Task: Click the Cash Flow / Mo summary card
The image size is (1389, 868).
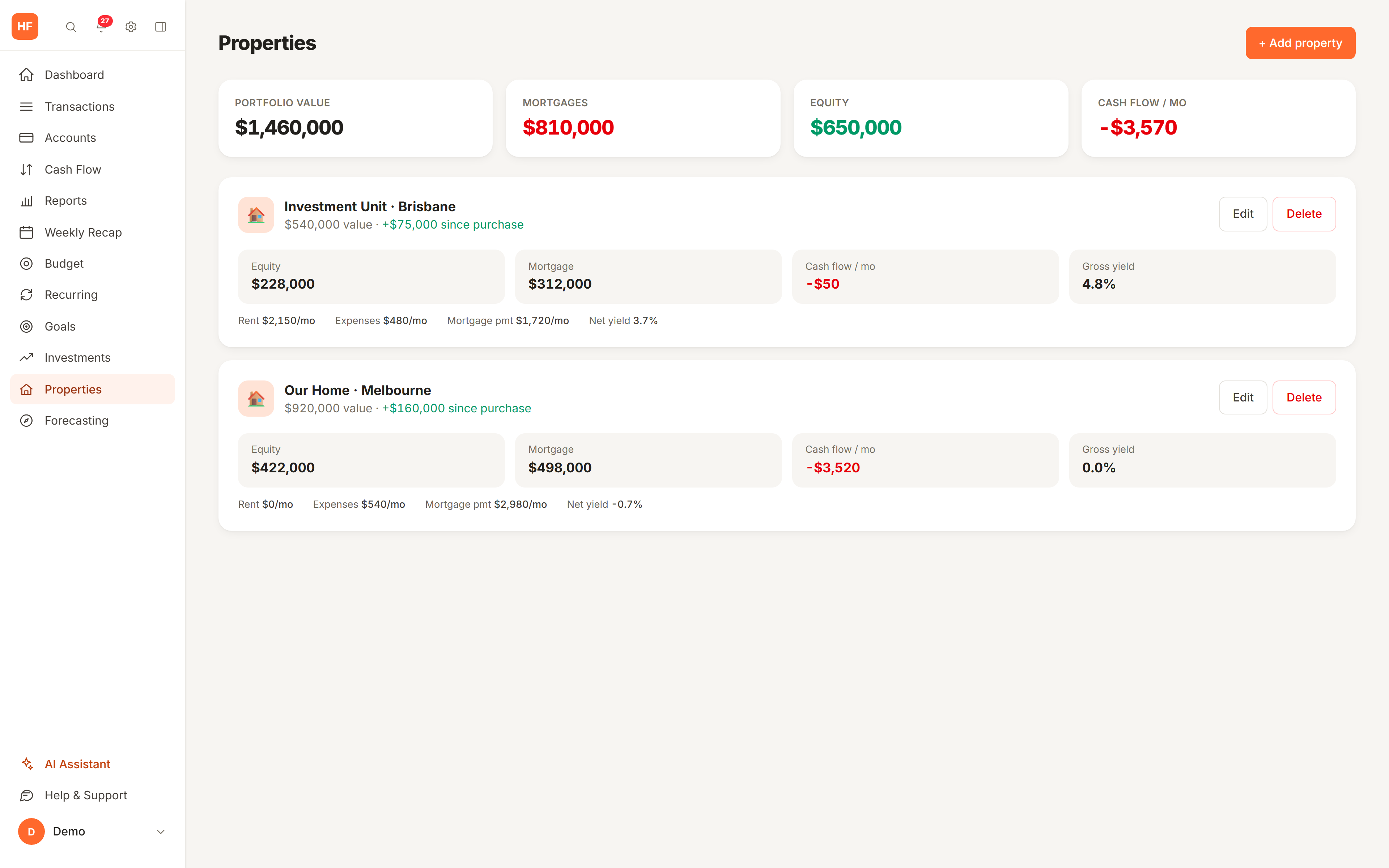Action: 1219,118
